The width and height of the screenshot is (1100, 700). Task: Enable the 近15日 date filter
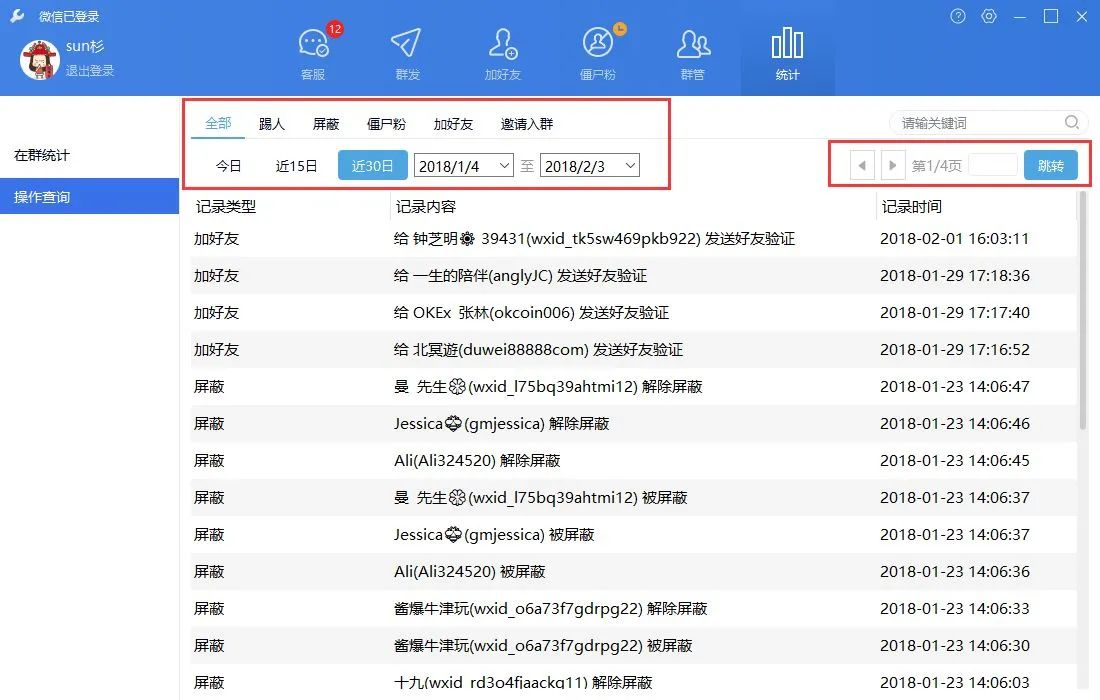click(295, 165)
